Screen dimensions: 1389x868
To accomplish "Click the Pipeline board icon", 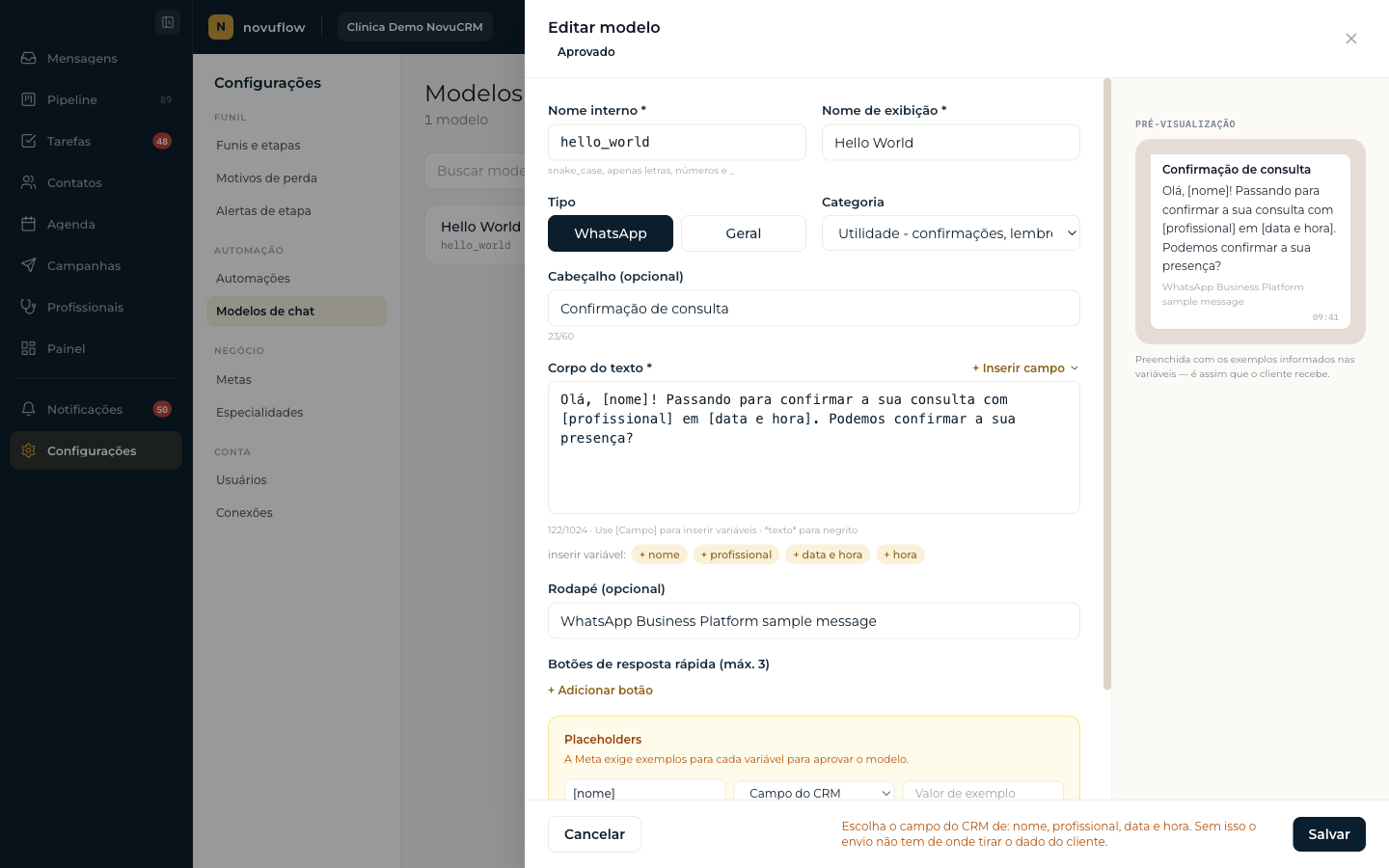I will click(29, 99).
